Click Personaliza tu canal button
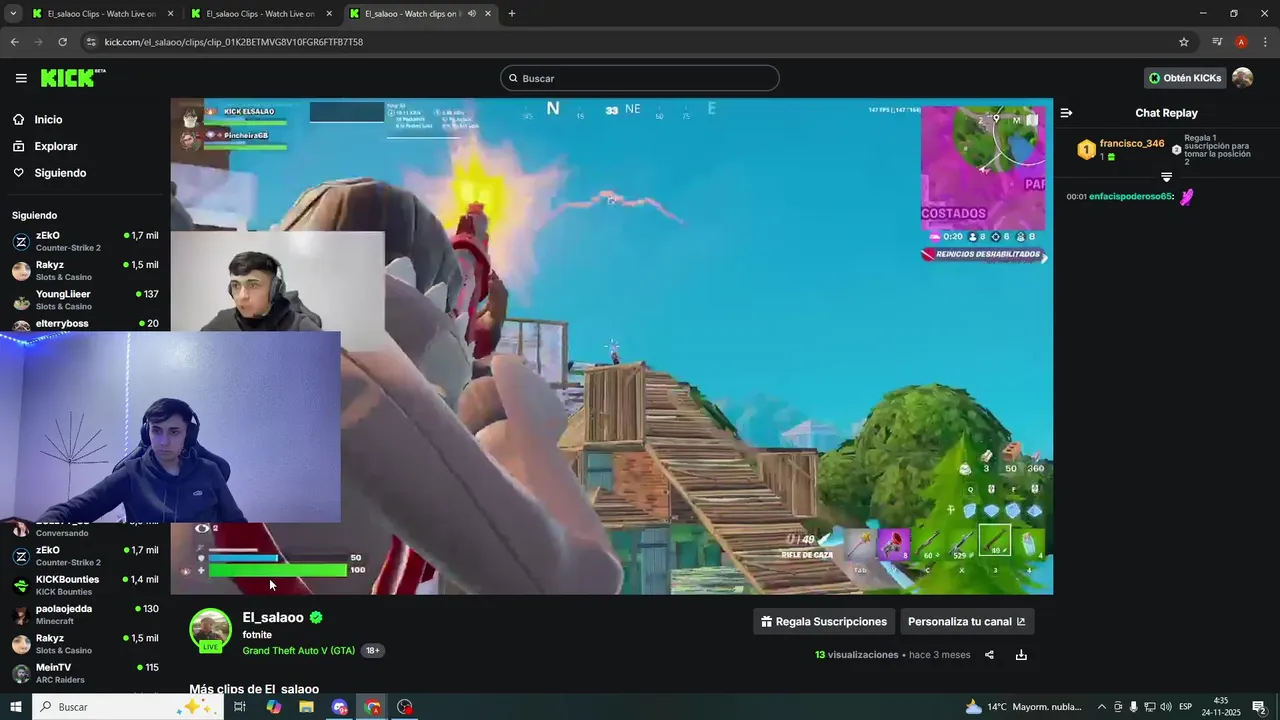Viewport: 1280px width, 720px height. tap(967, 621)
